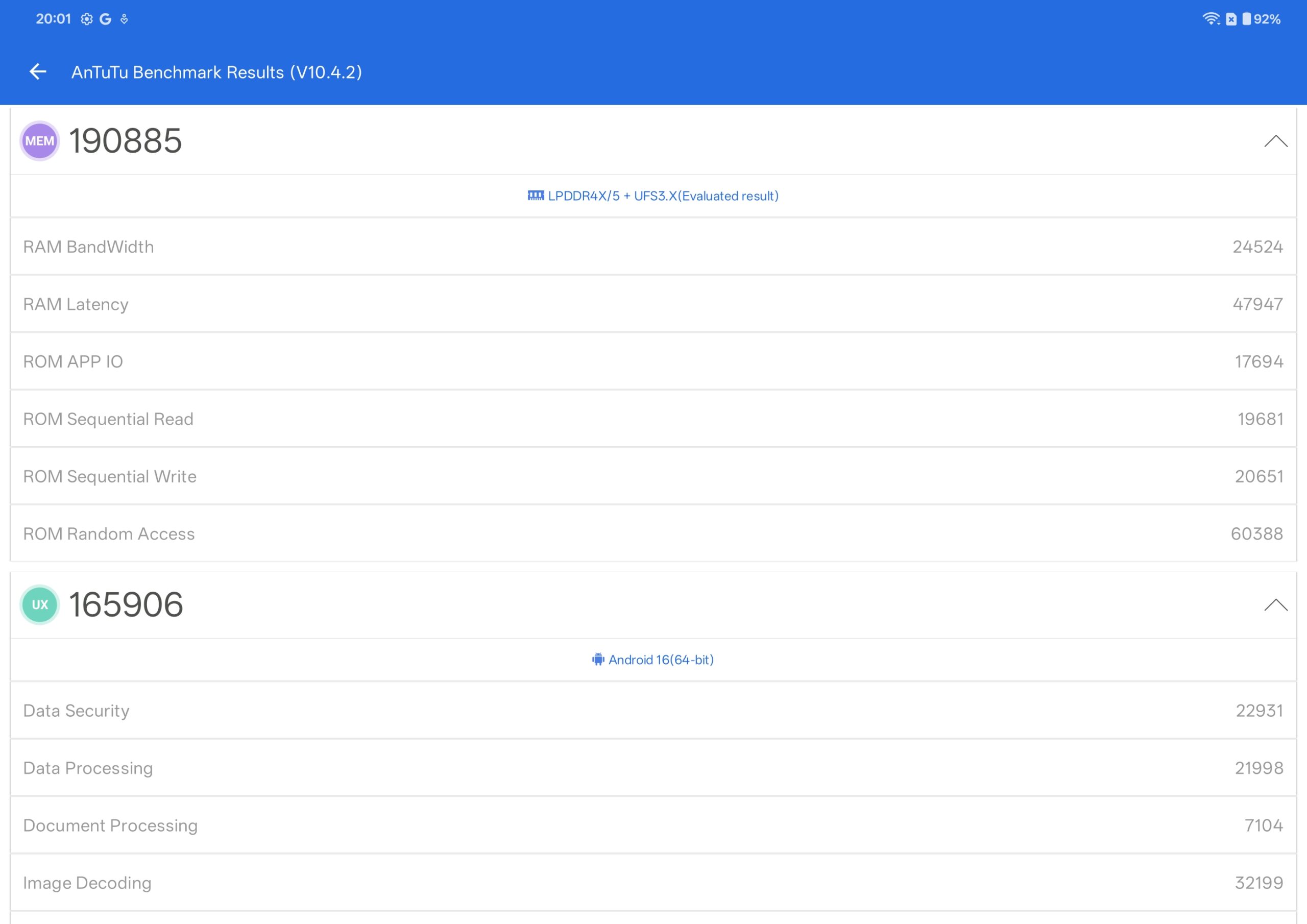
Task: Tap the 190885 MEM total score
Action: pos(125,141)
